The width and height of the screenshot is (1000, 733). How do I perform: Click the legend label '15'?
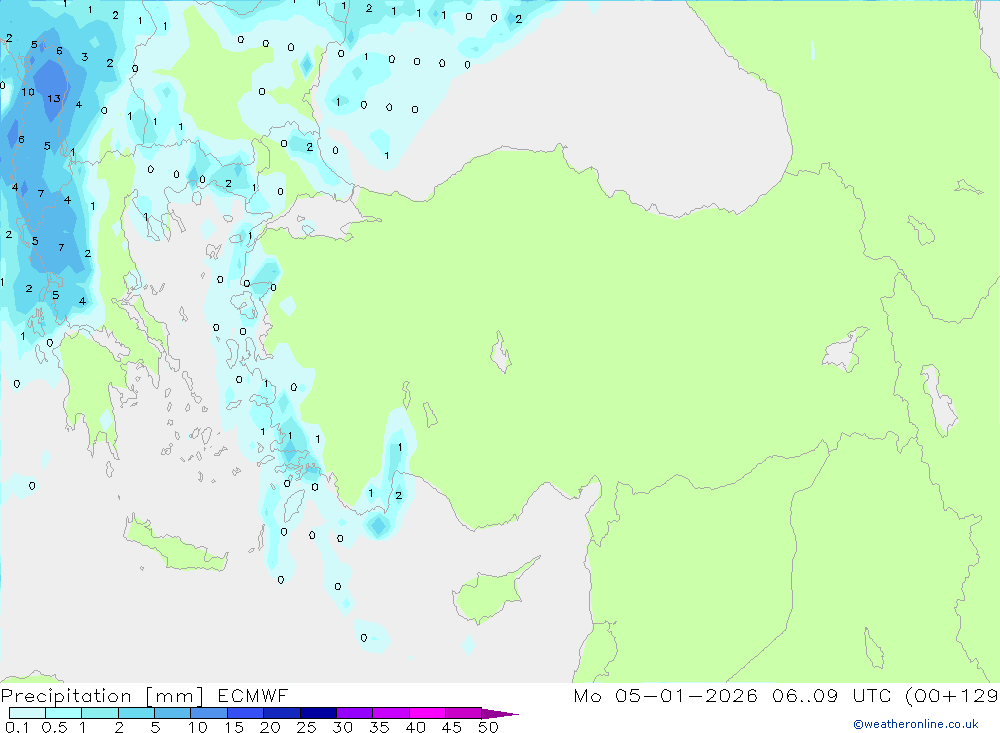(x=233, y=727)
